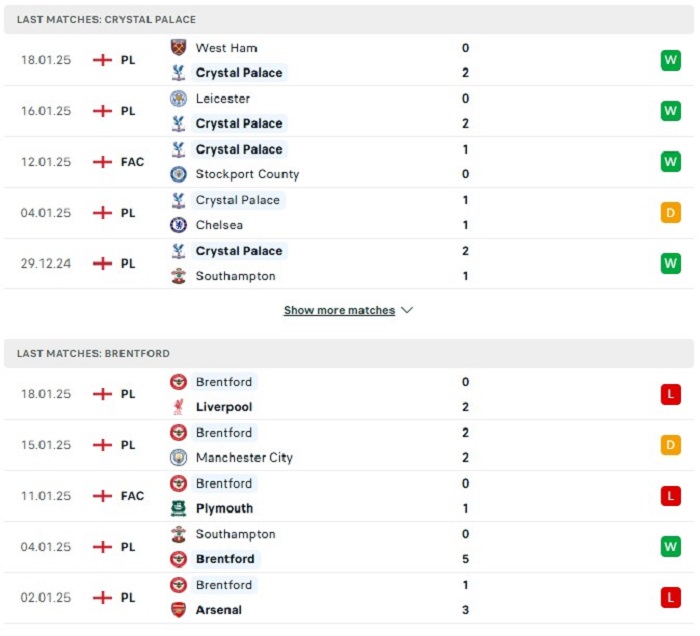Click the Plymouth crest icon

pos(179,508)
